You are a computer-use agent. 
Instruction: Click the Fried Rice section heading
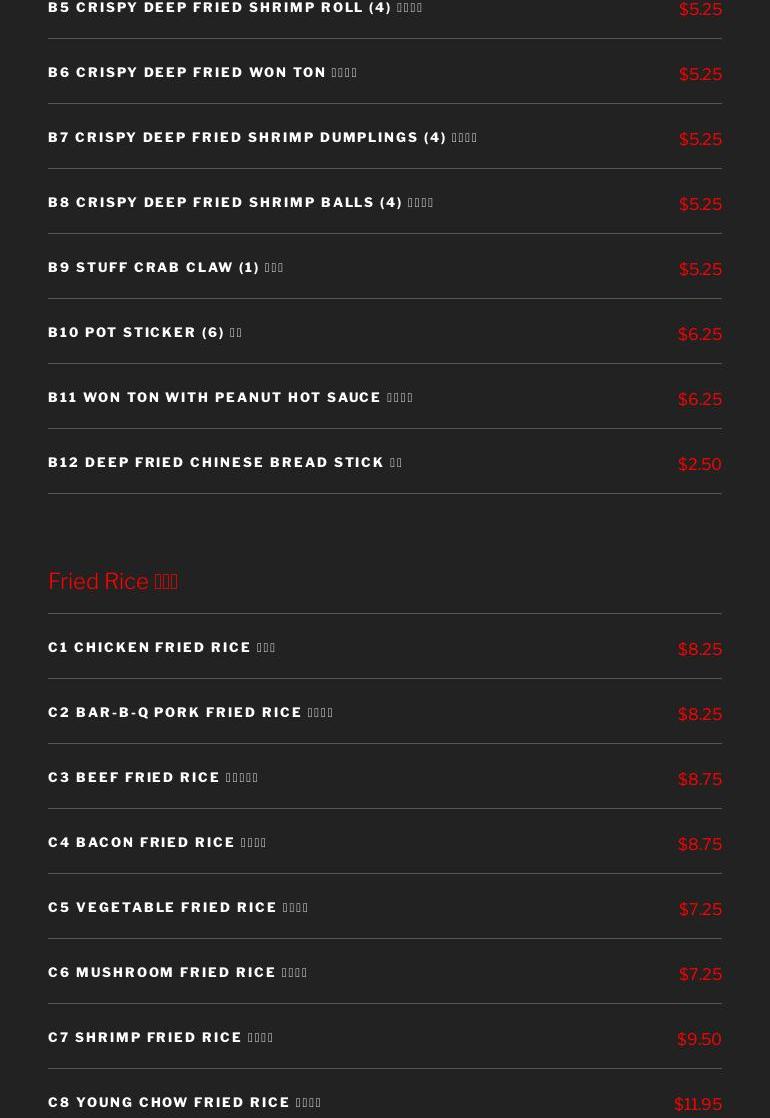coord(113,581)
